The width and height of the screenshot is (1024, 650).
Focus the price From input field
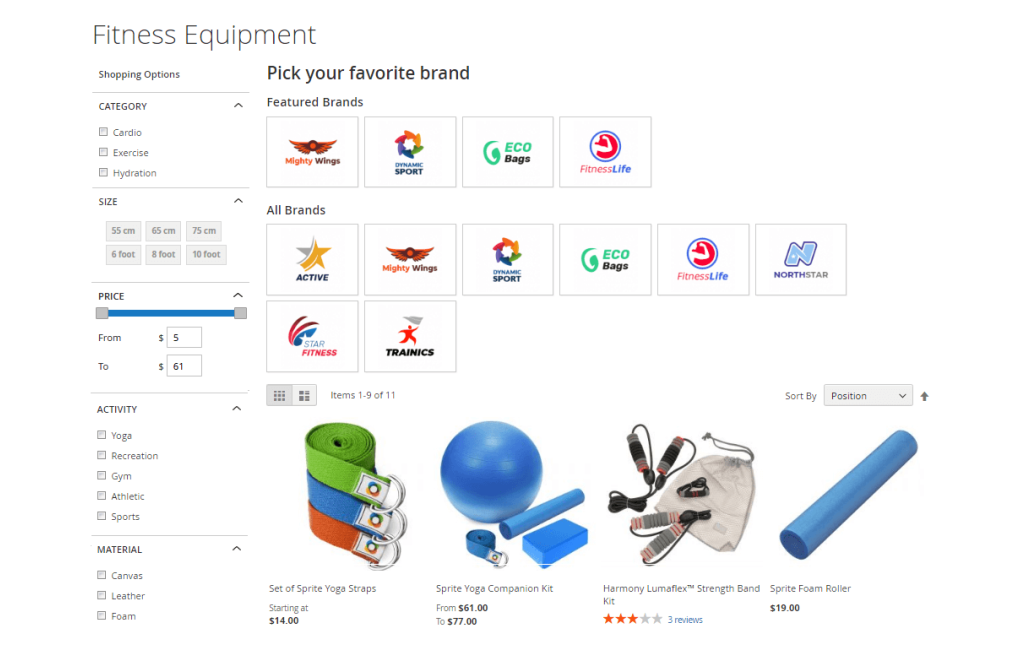tap(184, 338)
